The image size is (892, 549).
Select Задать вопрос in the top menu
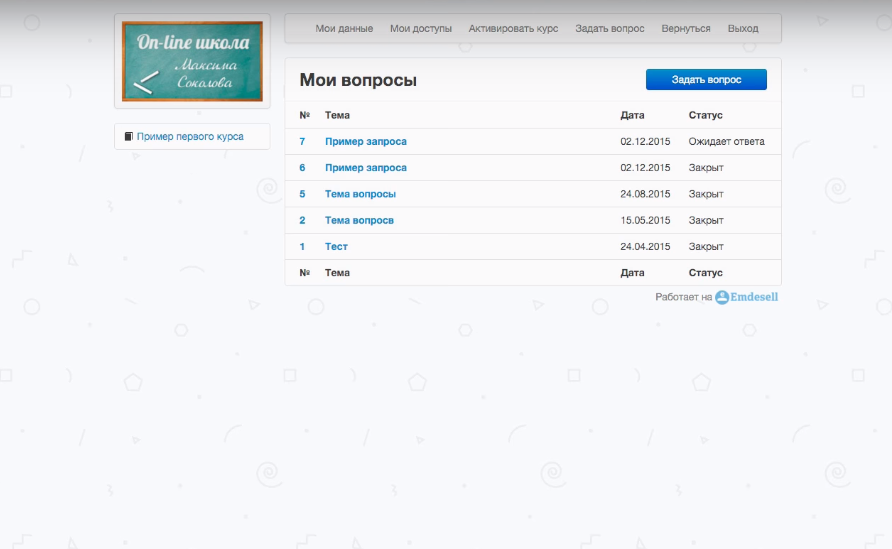[x=610, y=28]
